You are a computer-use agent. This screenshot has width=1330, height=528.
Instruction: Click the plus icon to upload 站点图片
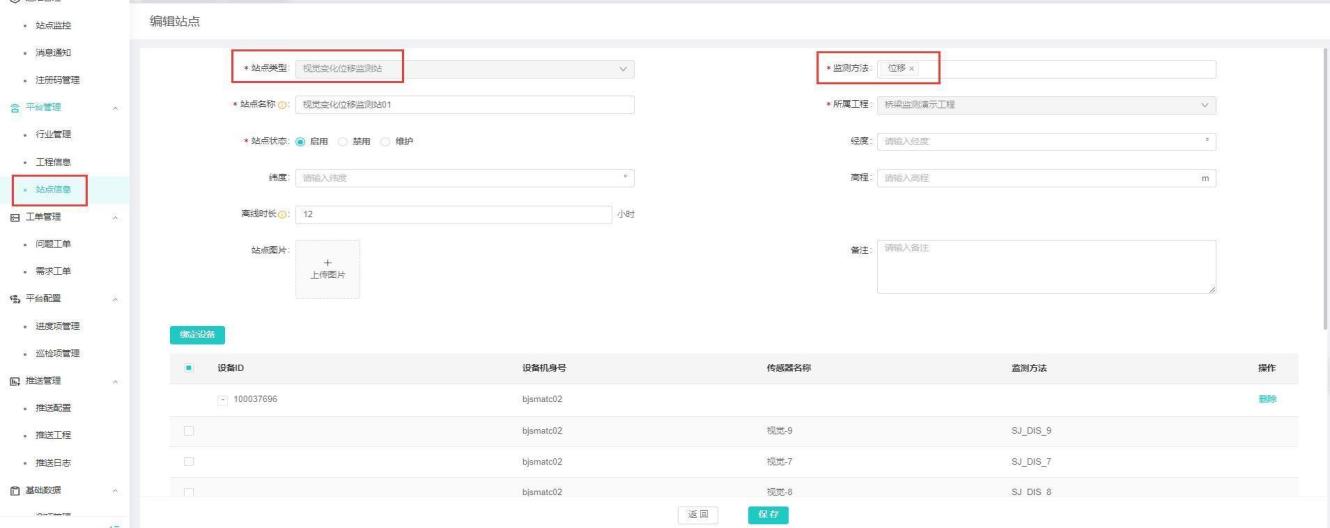click(x=327, y=264)
